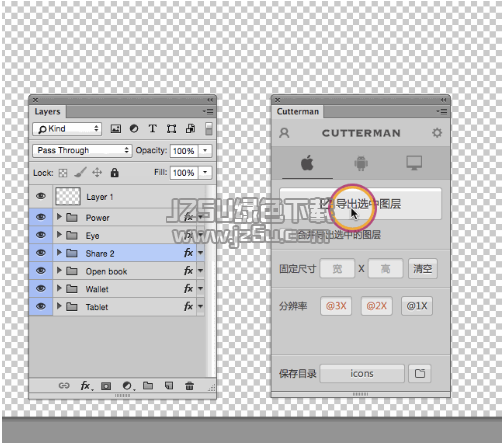Screen dimensions: 503x443
Task: Click the Opacity 100% value field
Action: [x=184, y=151]
